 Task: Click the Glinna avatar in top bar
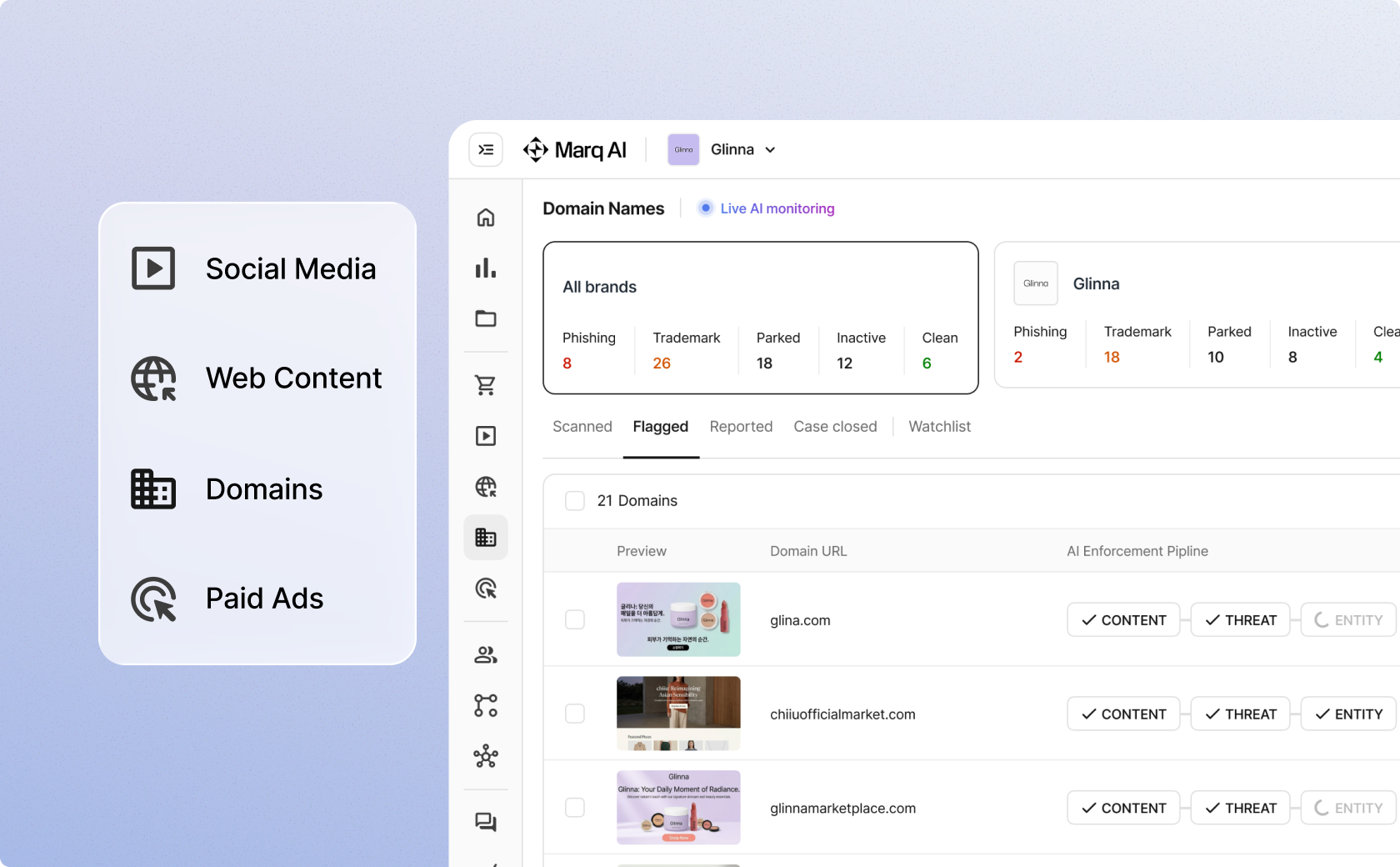683,150
